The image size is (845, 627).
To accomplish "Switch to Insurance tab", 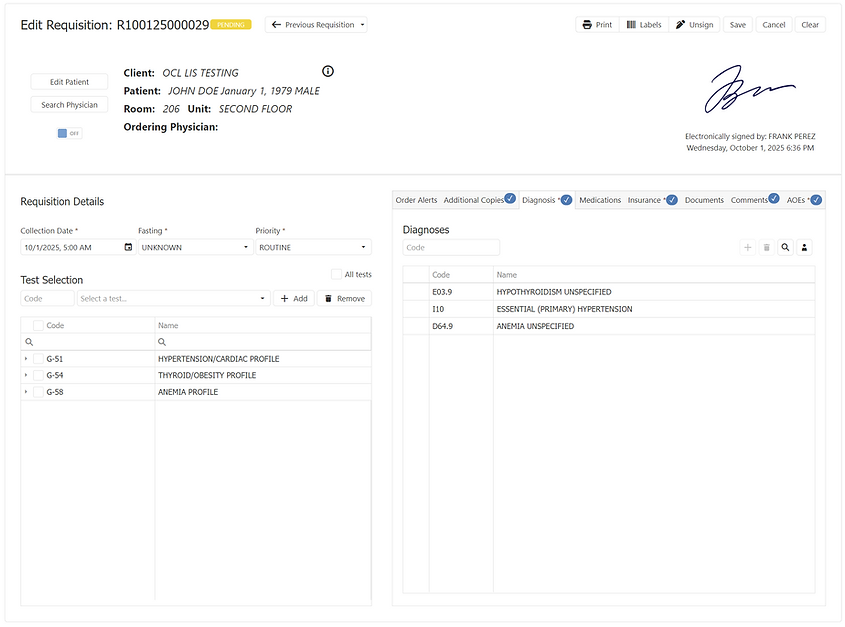I will tap(652, 200).
